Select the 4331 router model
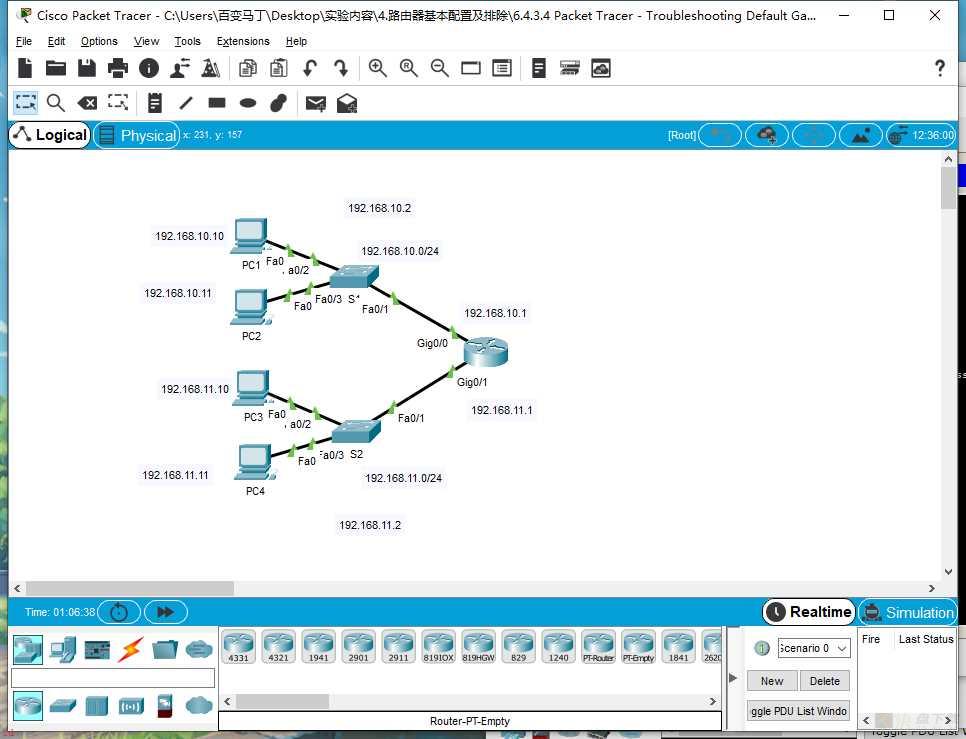The image size is (966, 739). coord(238,647)
